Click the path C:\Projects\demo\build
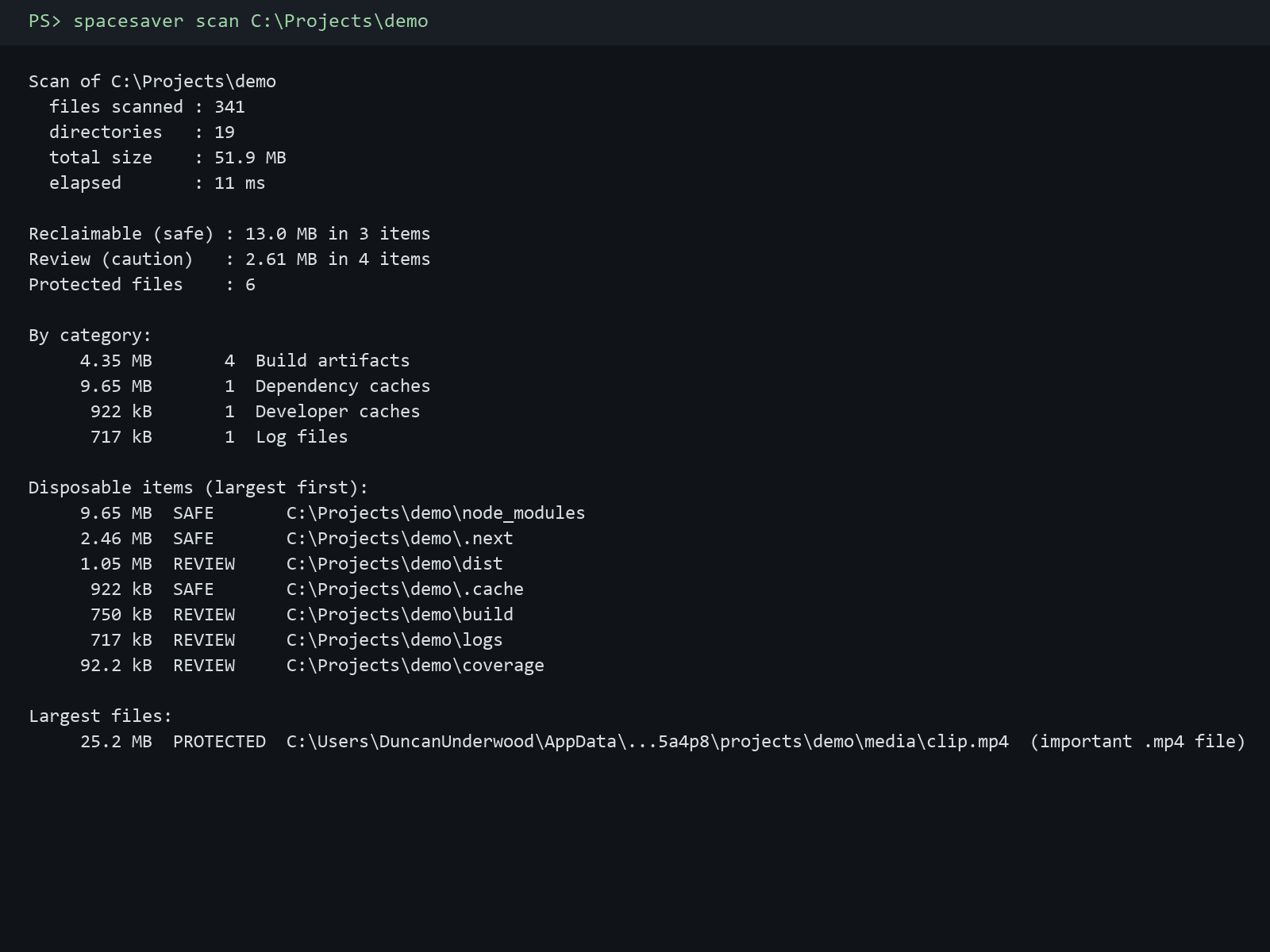The image size is (1270, 952). pos(400,615)
